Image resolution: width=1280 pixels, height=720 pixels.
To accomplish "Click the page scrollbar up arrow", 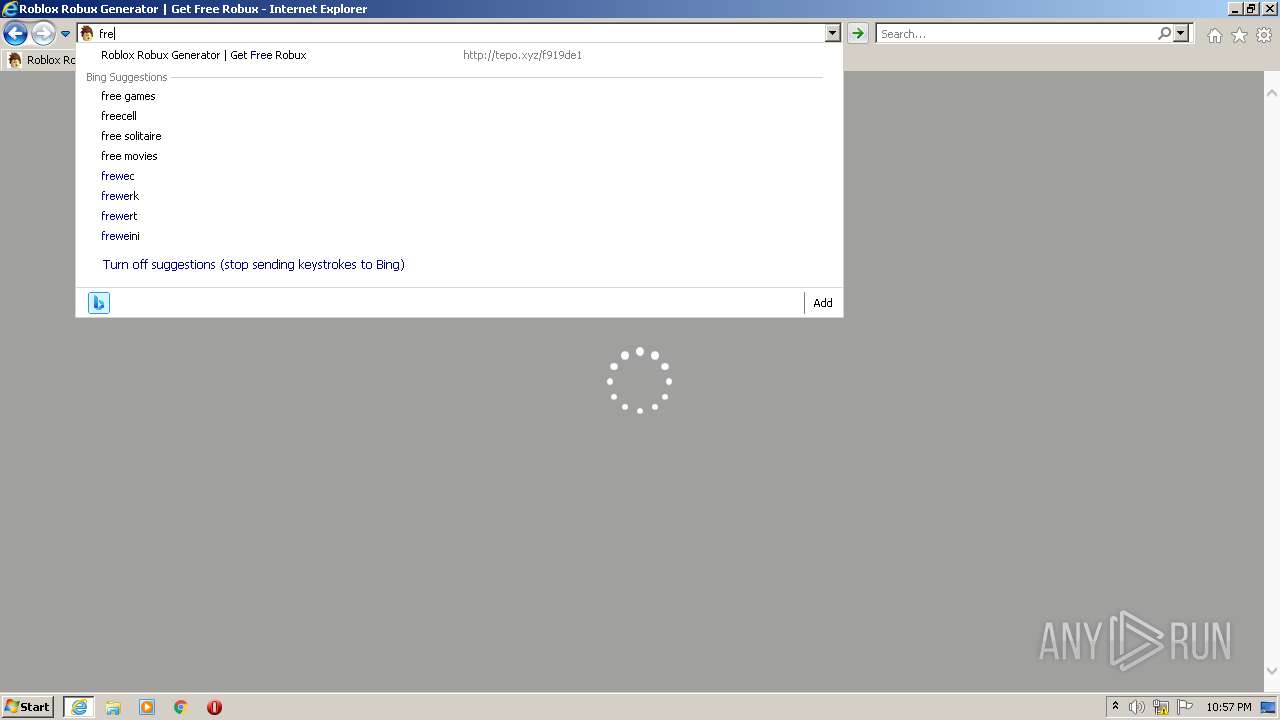I will [1271, 93].
